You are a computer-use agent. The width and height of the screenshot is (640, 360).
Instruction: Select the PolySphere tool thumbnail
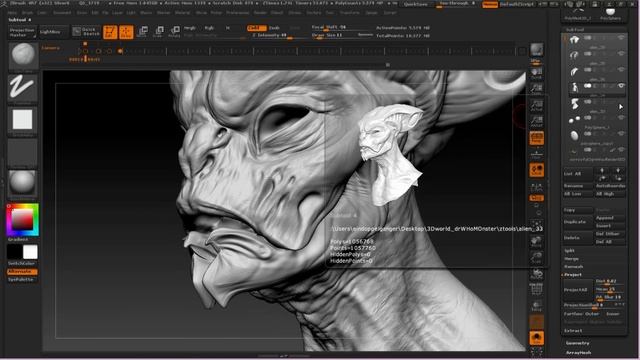pos(611,13)
